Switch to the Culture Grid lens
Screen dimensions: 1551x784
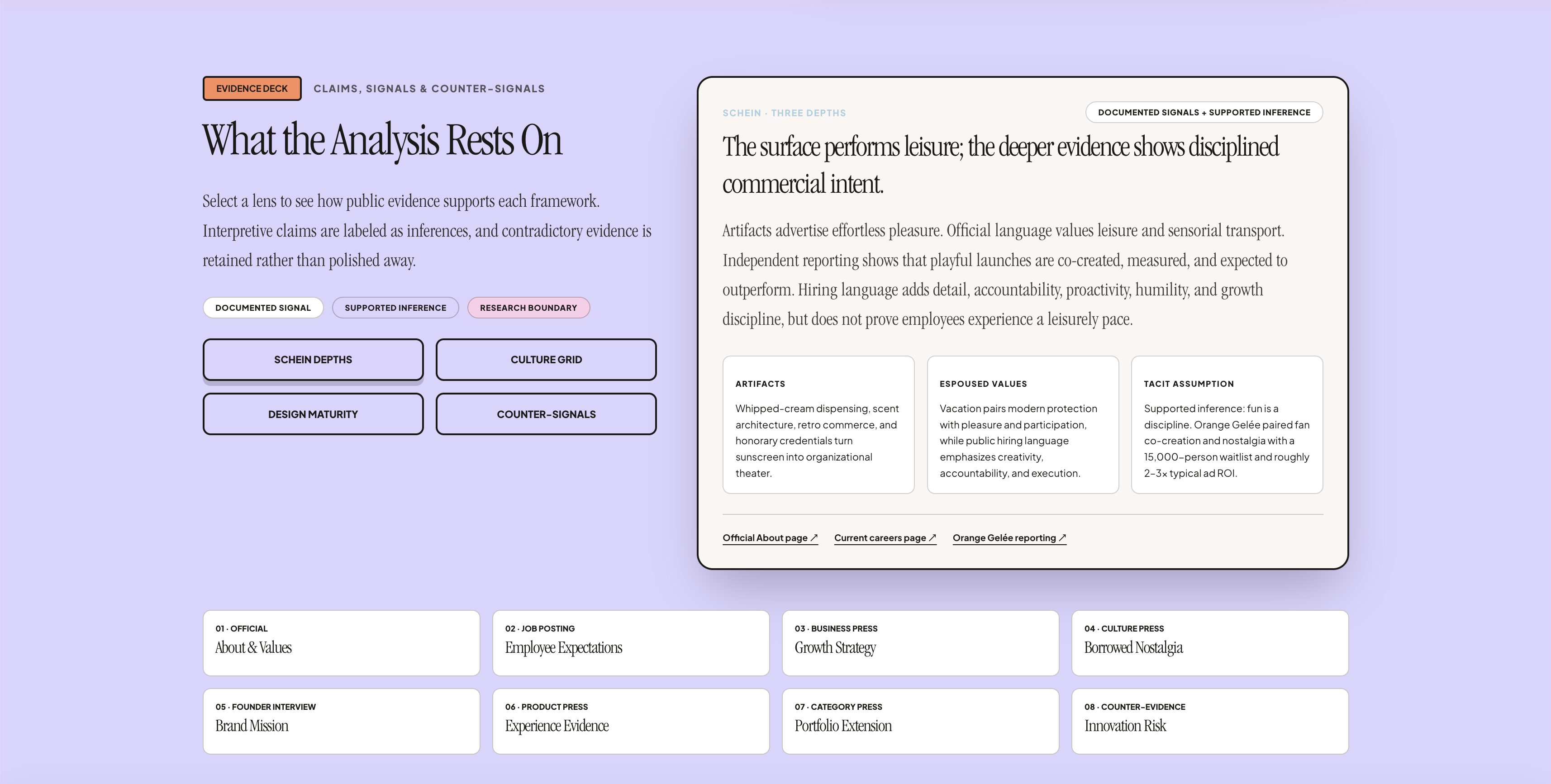(x=546, y=360)
